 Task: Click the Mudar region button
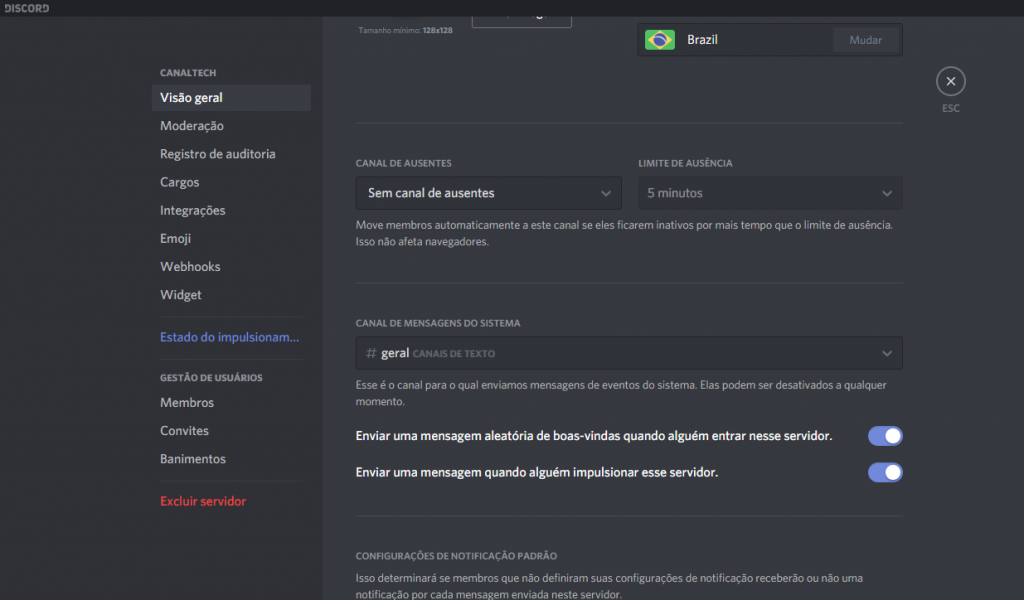click(x=865, y=40)
